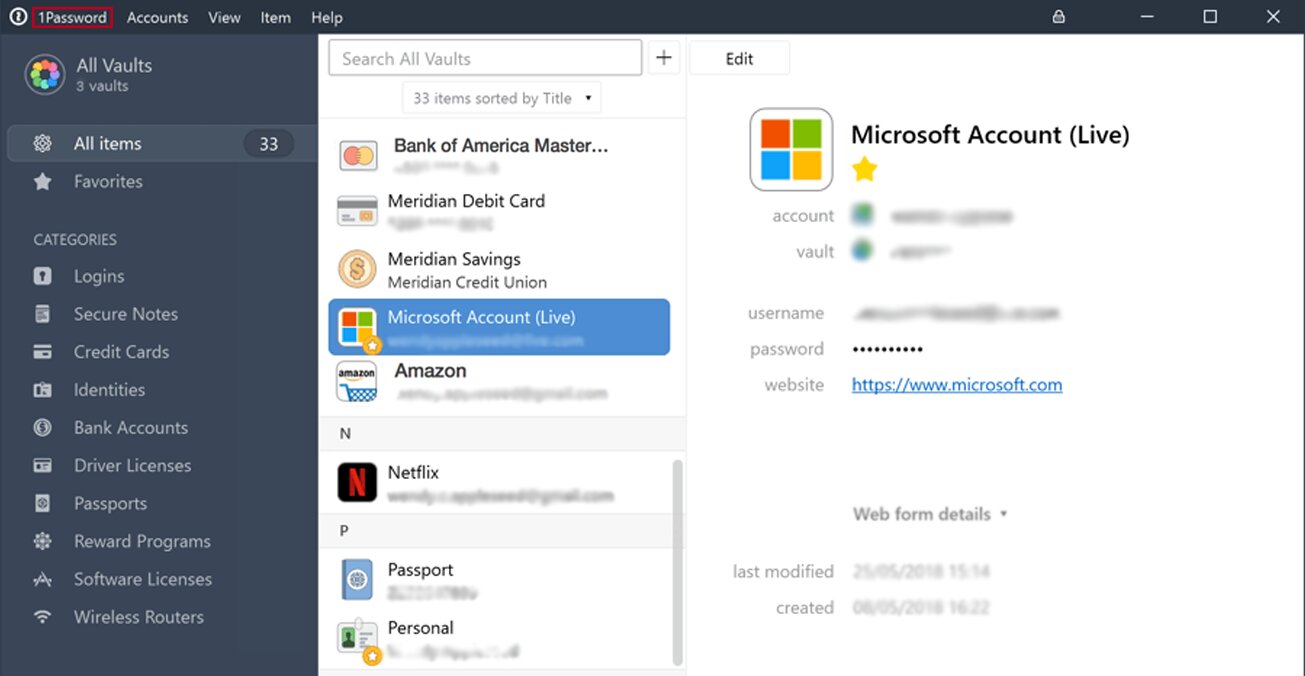Click the Amazon item title

430,371
